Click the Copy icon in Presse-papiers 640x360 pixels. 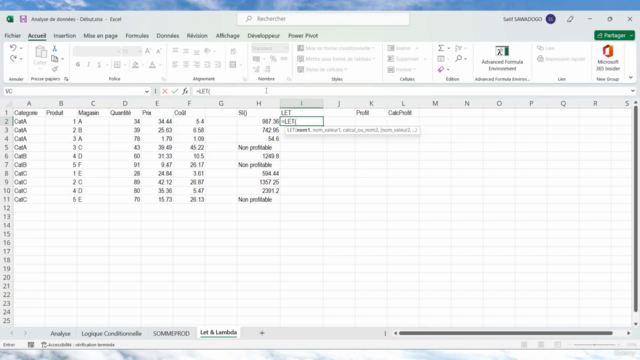[54, 59]
